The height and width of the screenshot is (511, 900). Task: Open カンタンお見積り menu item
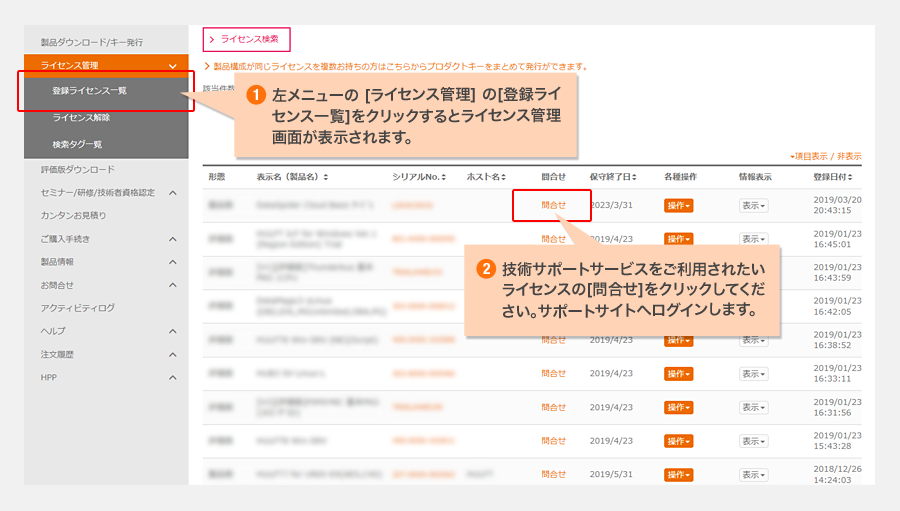point(73,215)
